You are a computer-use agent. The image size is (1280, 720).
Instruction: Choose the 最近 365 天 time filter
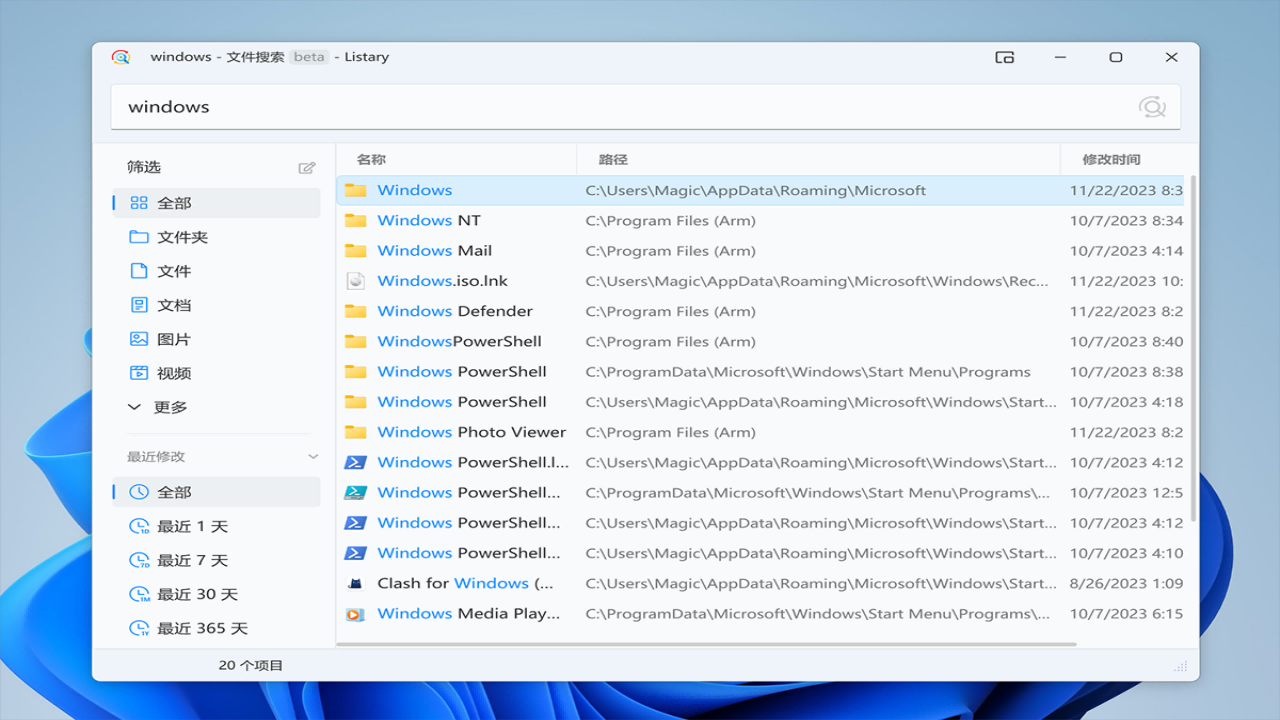click(201, 628)
